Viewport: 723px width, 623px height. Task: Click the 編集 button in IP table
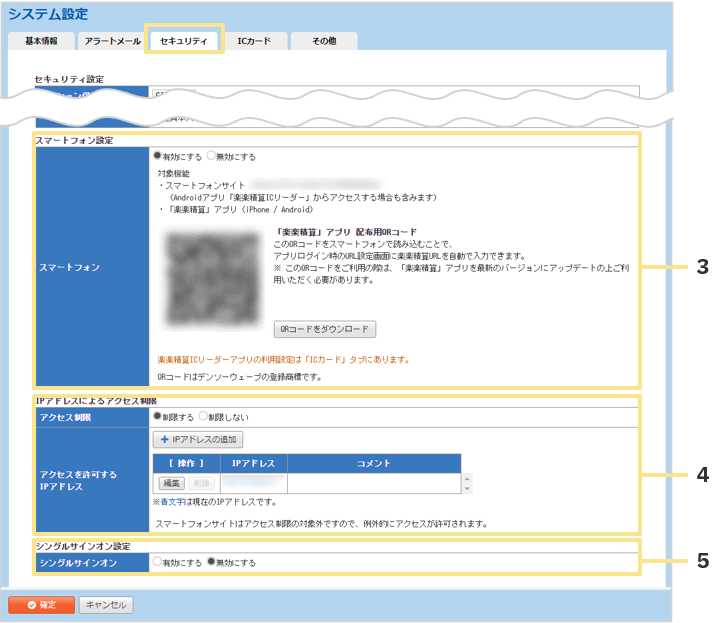168,483
